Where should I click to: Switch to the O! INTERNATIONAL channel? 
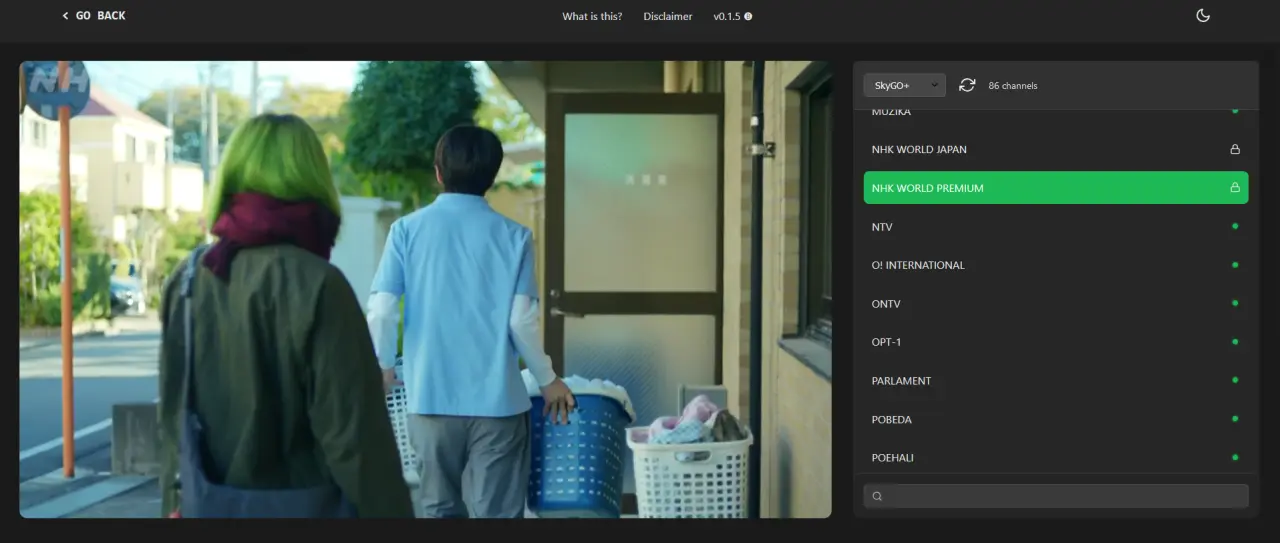pos(1056,265)
